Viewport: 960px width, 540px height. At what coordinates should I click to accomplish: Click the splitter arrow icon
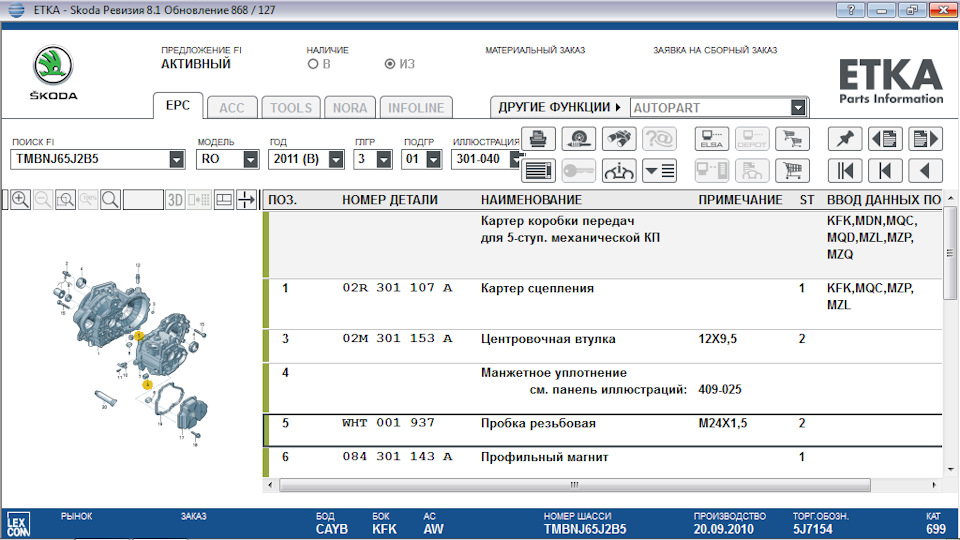246,200
